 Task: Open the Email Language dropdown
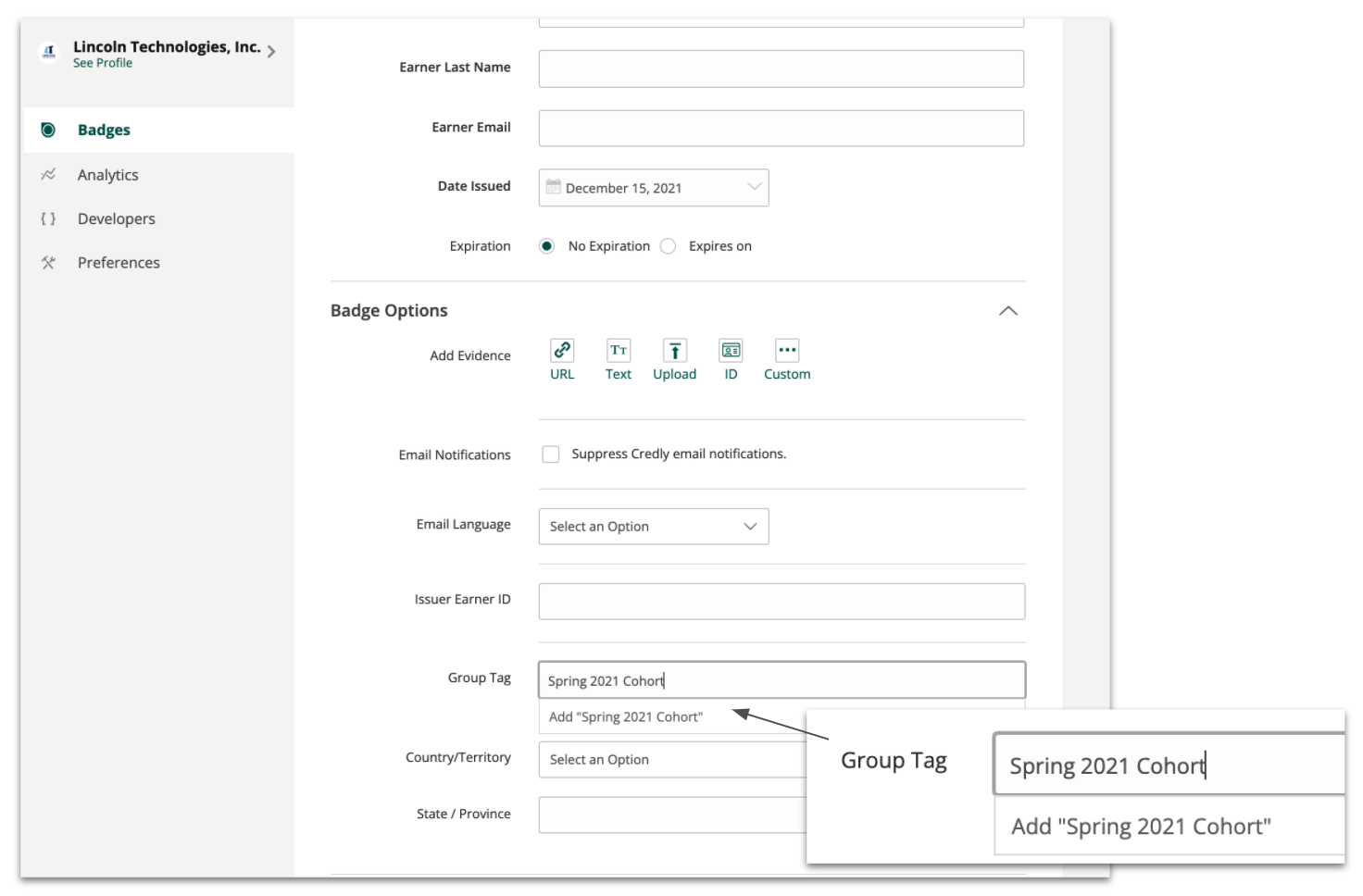pos(654,527)
